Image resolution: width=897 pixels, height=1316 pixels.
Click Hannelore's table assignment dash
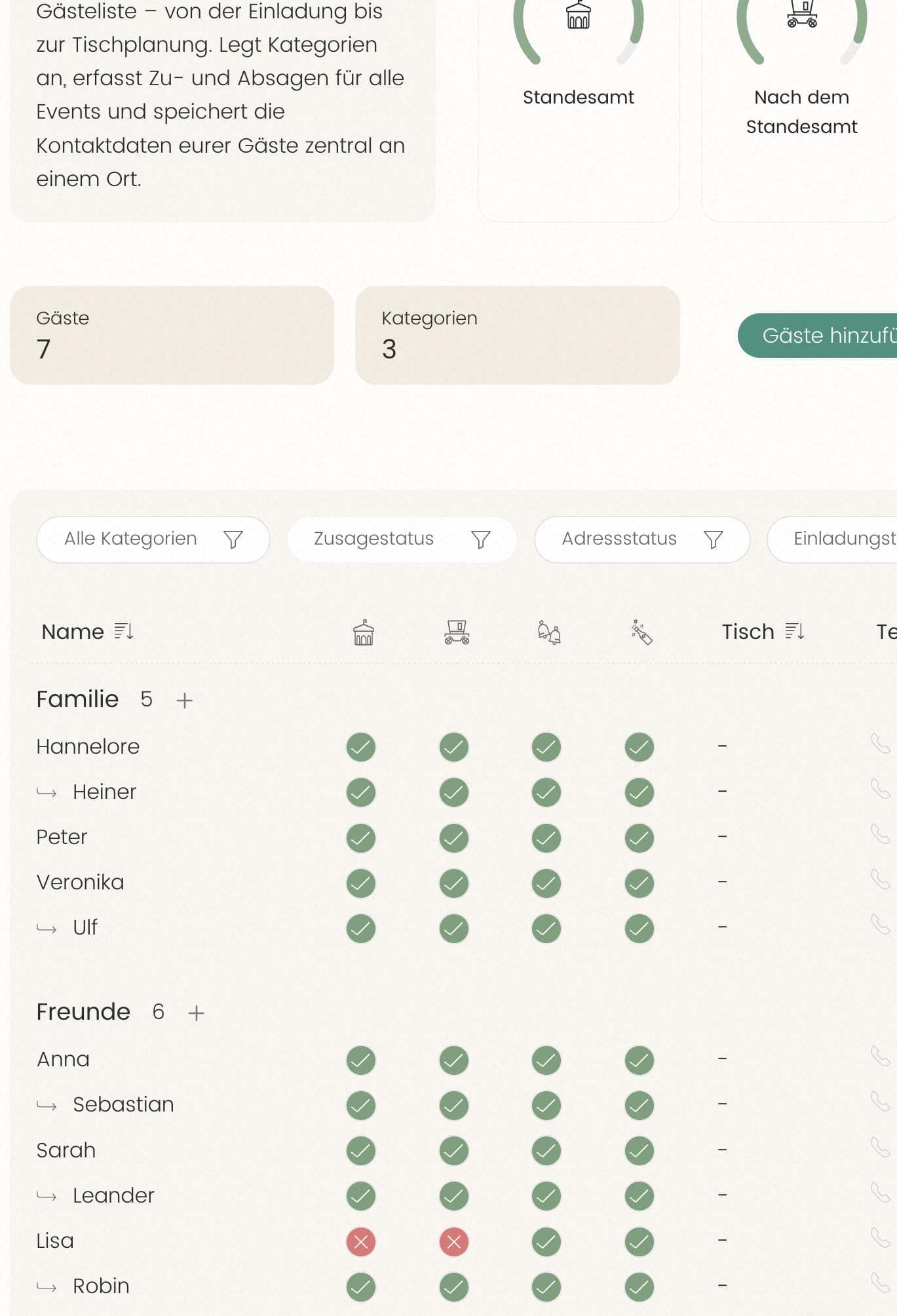click(722, 746)
